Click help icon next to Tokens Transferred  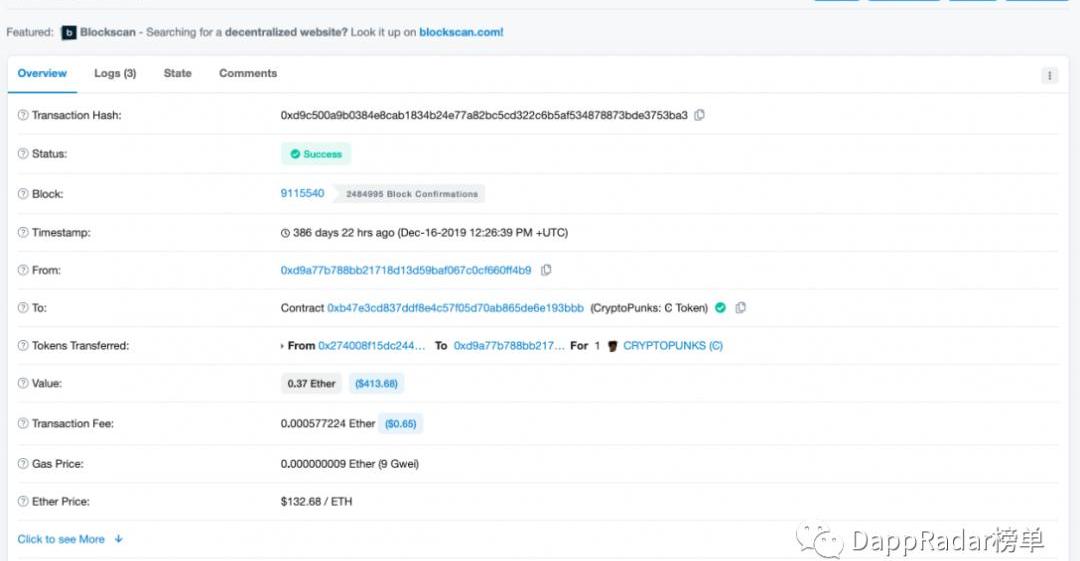point(23,346)
